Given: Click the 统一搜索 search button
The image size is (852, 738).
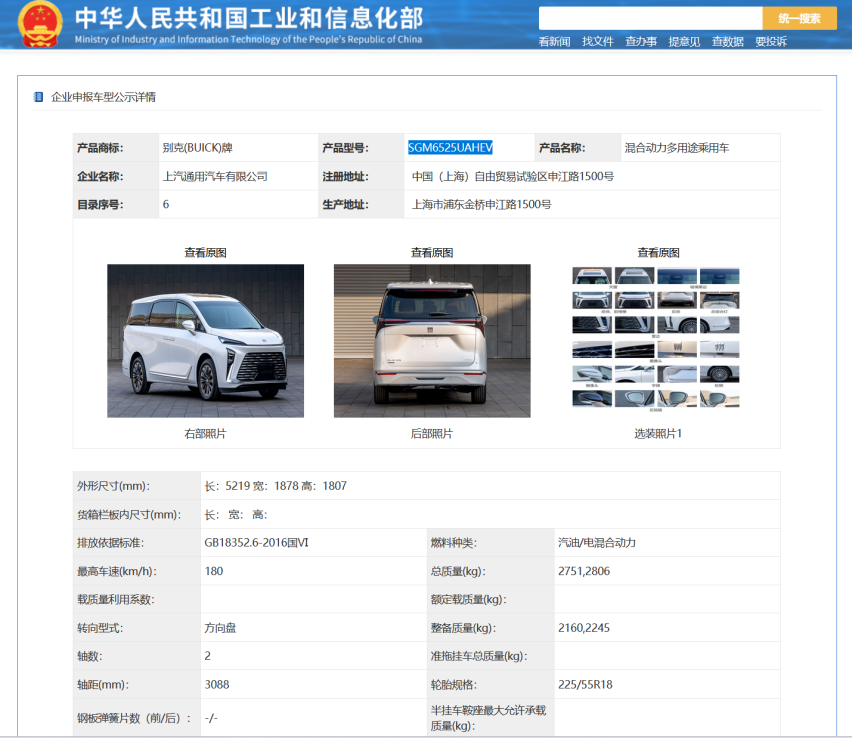Looking at the screenshot, I should click(x=799, y=18).
